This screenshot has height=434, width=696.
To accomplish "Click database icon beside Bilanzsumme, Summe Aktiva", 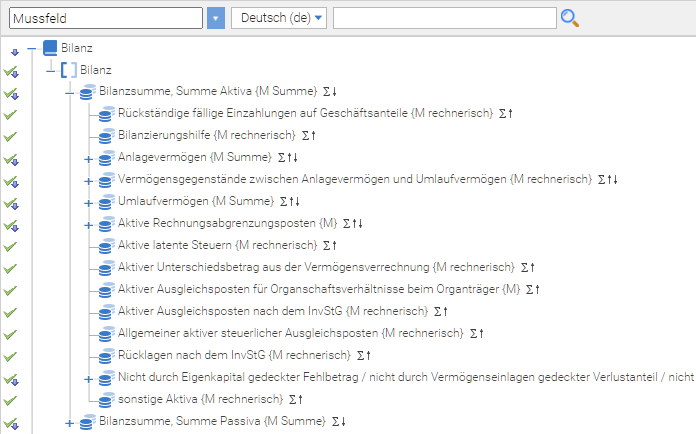I will [x=87, y=92].
